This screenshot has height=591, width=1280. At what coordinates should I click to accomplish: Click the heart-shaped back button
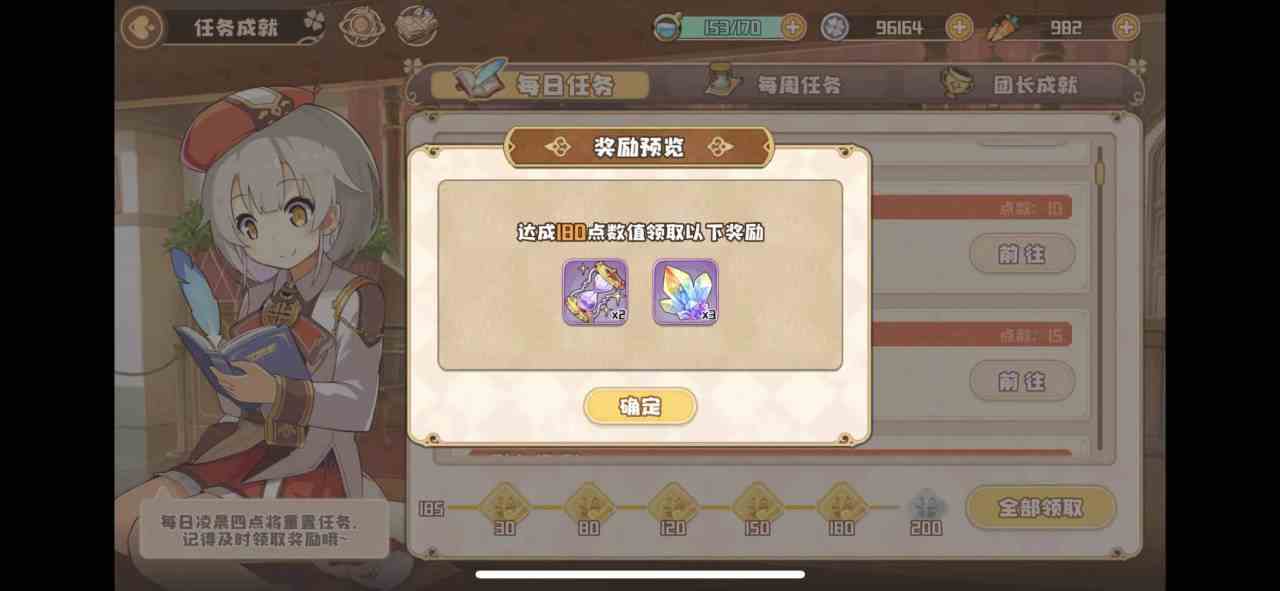point(142,27)
